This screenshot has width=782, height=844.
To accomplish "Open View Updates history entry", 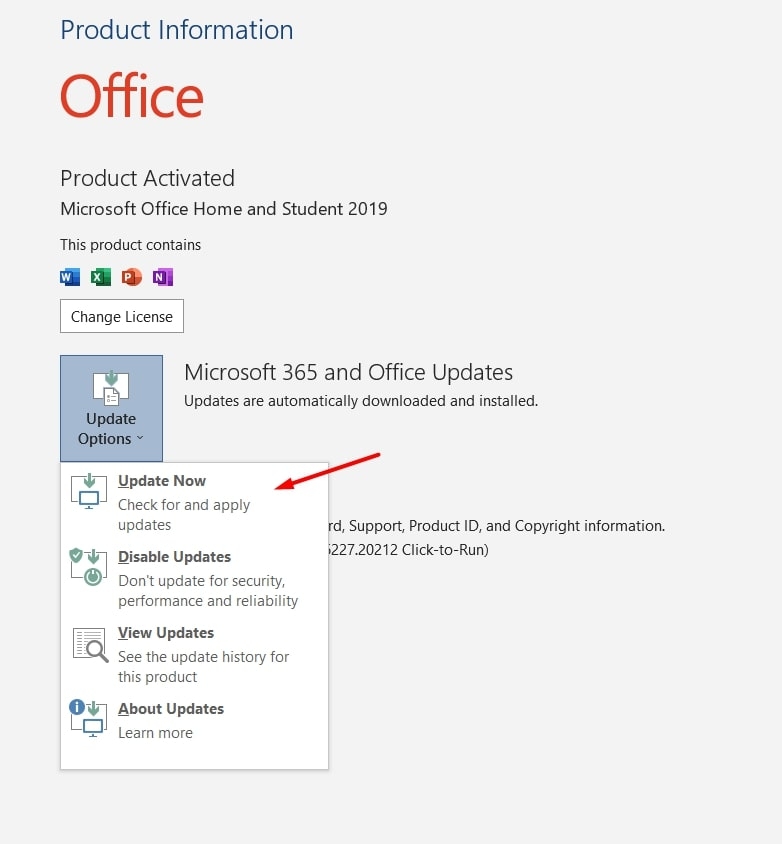I will click(x=194, y=654).
